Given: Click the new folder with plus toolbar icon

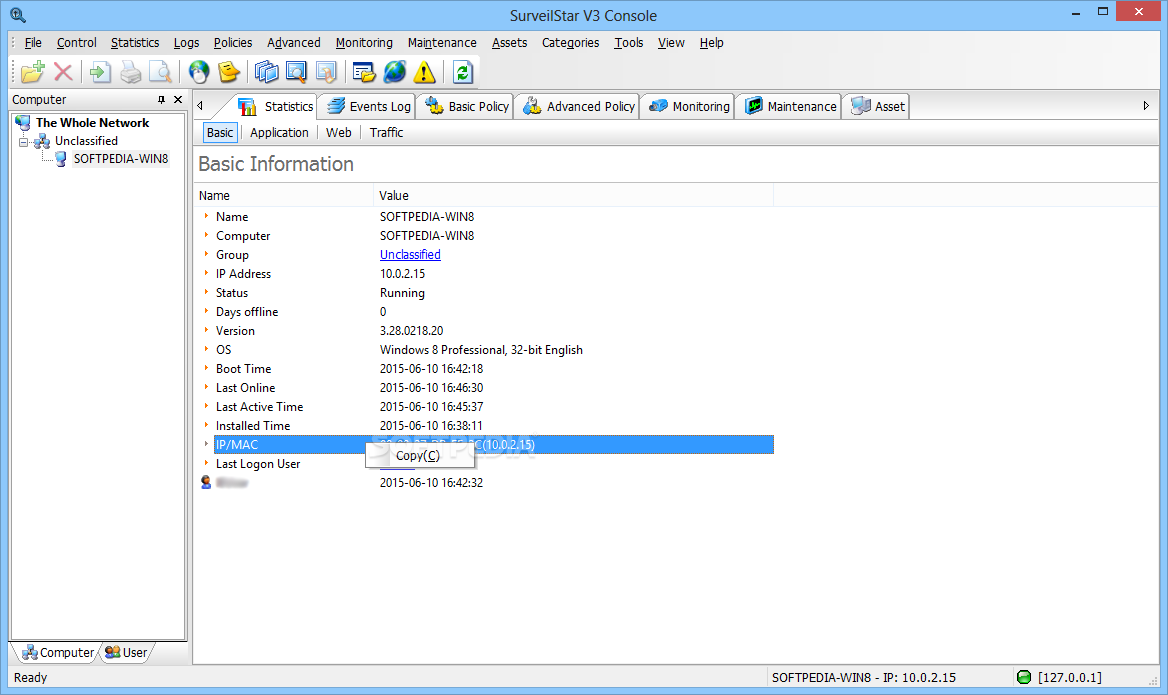Looking at the screenshot, I should point(33,72).
